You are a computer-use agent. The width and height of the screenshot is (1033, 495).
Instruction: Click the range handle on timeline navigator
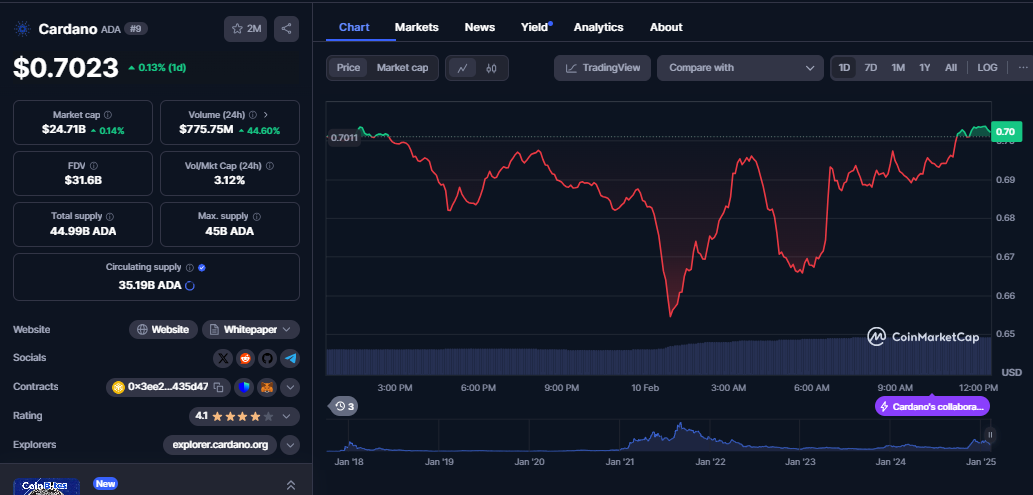click(x=990, y=435)
